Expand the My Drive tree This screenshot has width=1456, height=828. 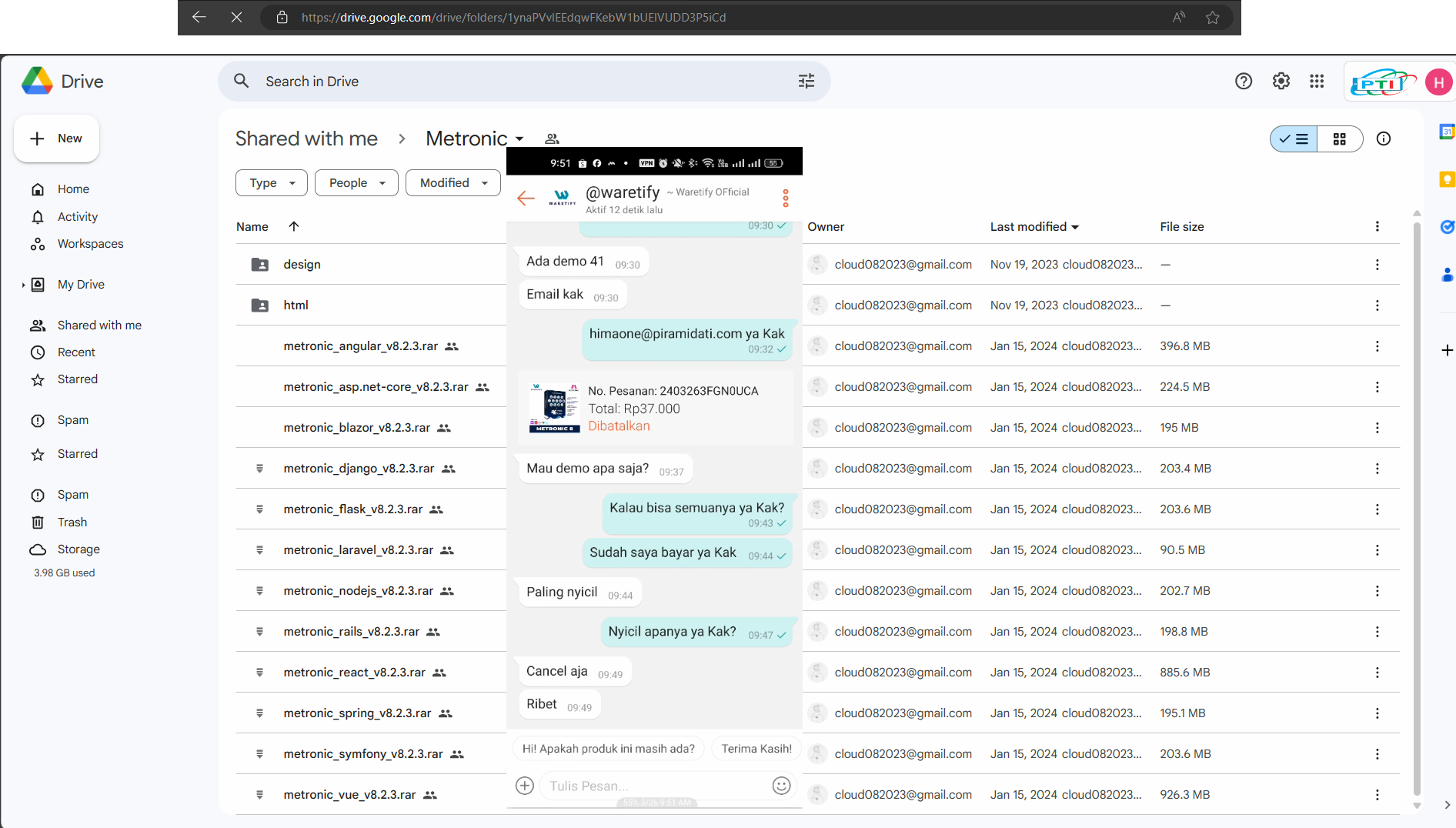coord(23,285)
